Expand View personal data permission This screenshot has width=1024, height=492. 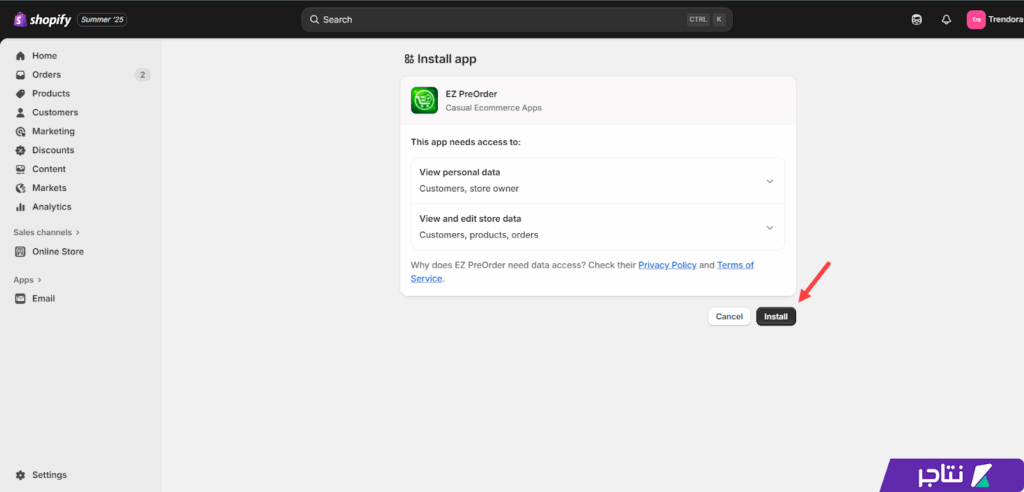(769, 181)
